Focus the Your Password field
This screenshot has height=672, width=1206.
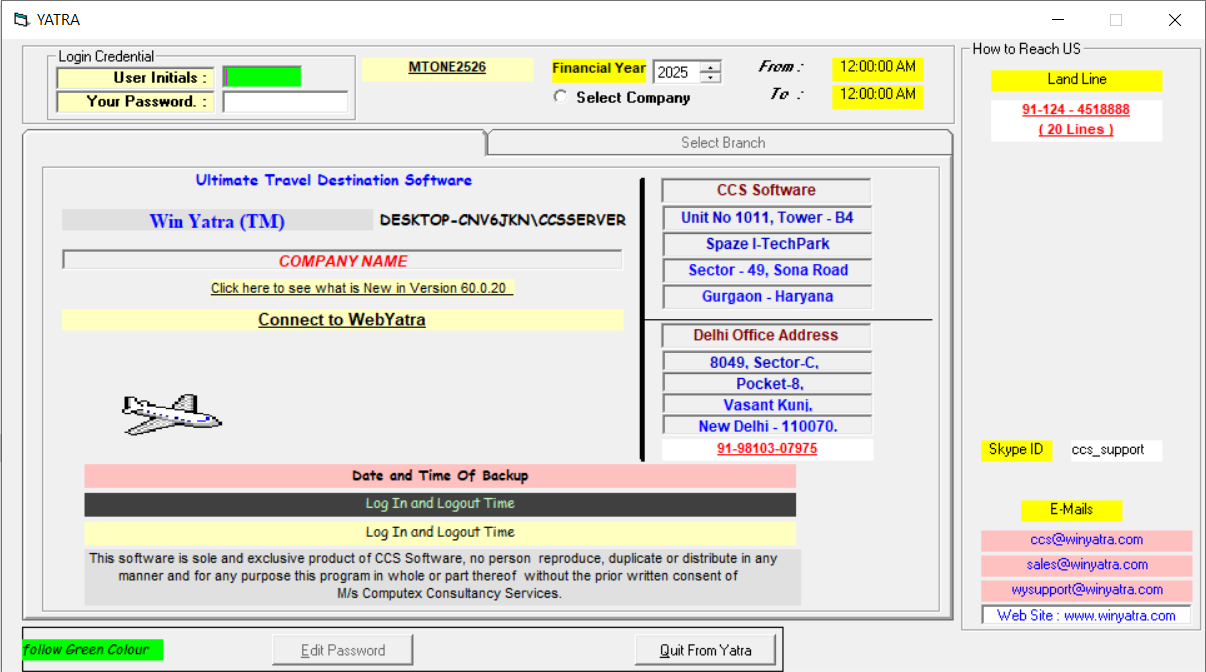pos(285,102)
